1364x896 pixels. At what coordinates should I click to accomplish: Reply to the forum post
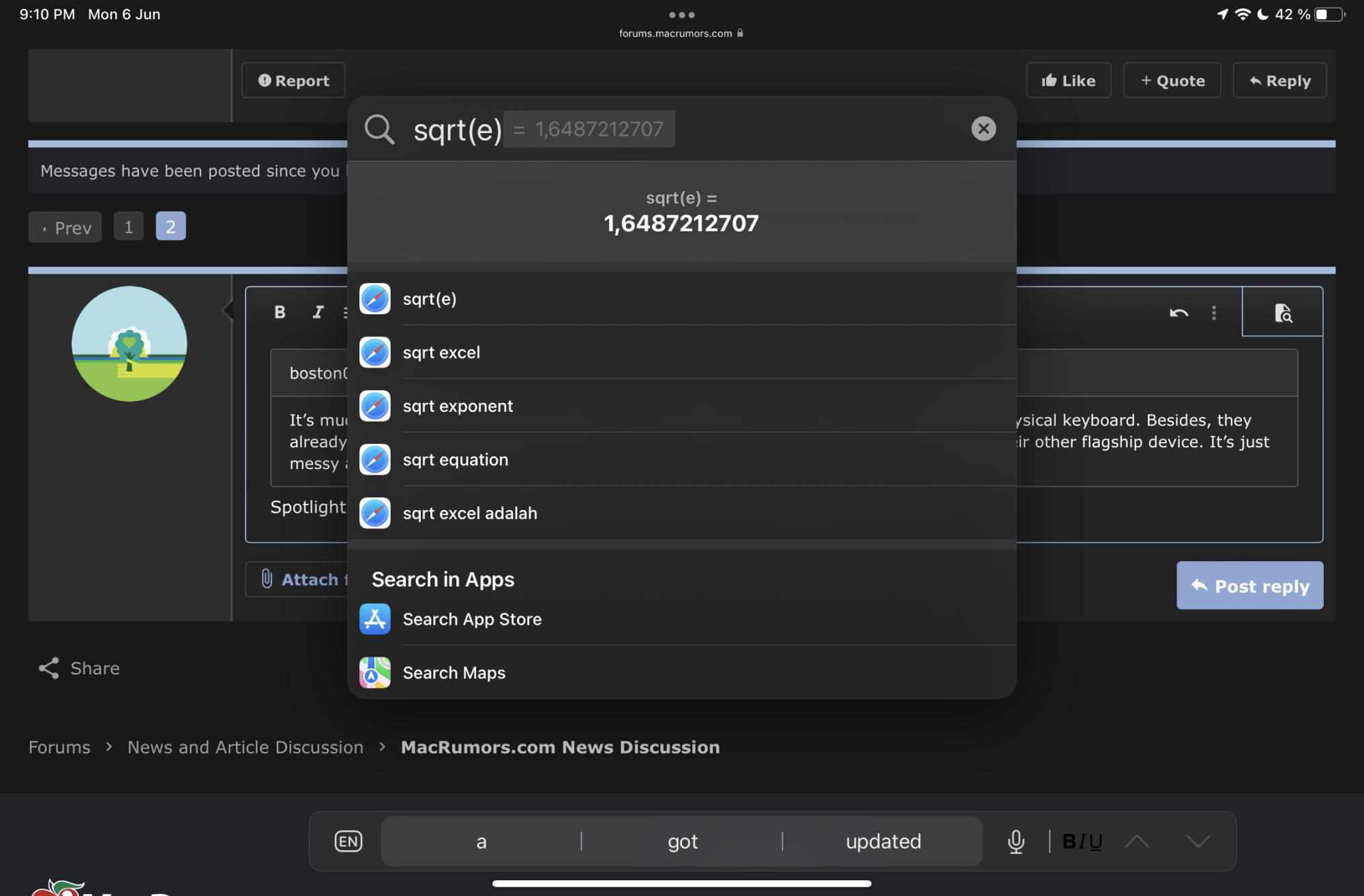click(x=1279, y=80)
